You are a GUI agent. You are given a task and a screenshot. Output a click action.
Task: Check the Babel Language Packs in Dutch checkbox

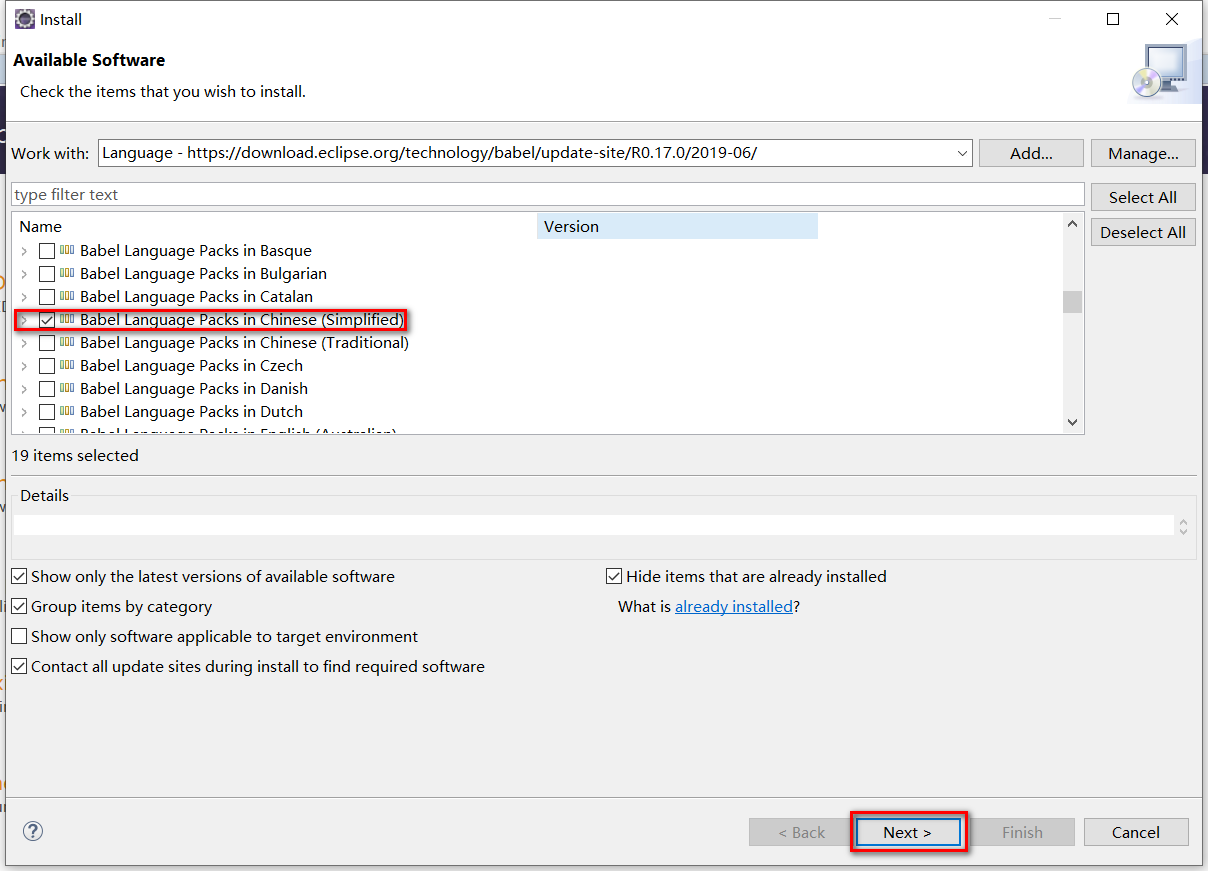coord(47,411)
